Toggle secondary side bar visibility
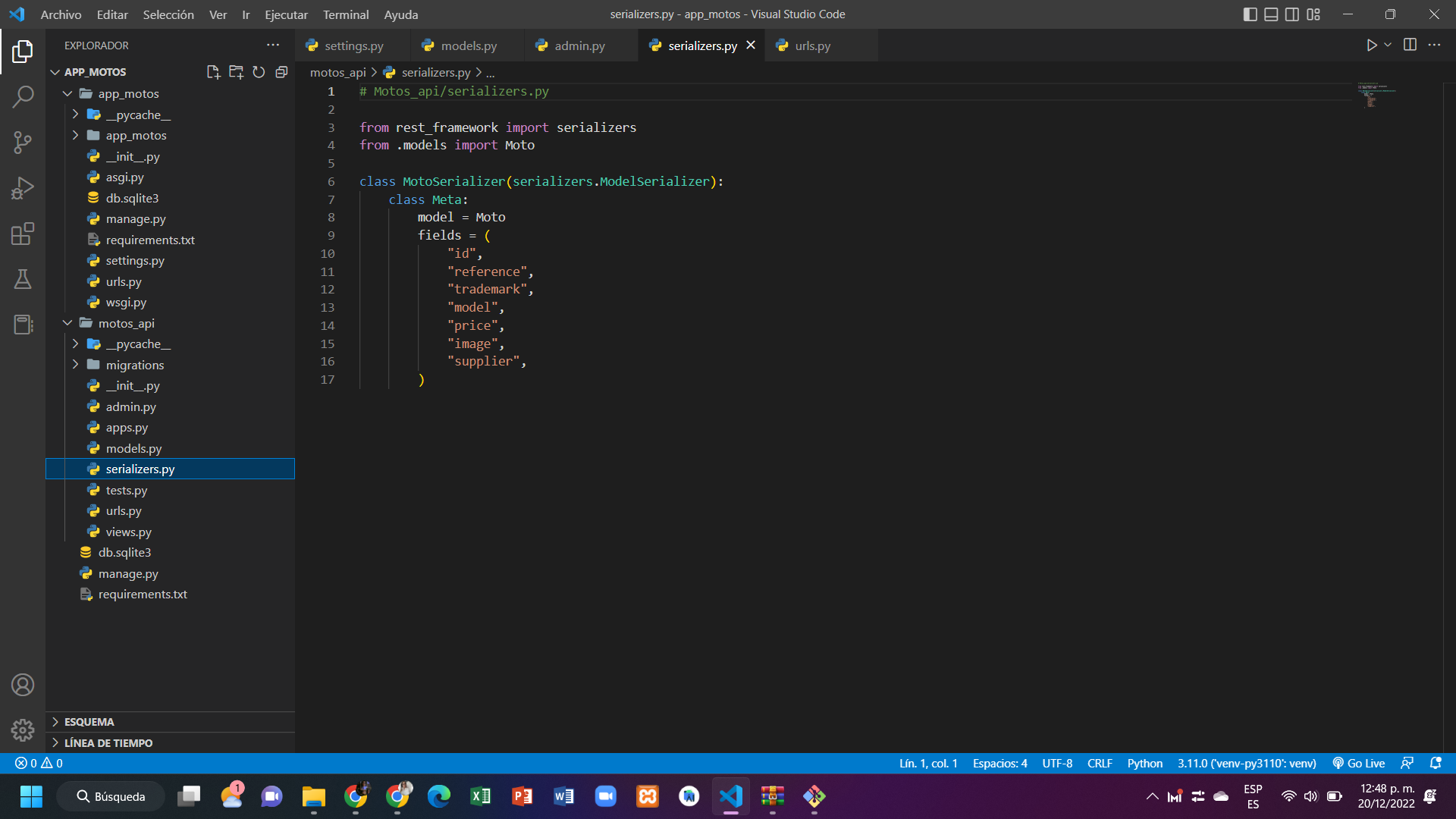 [x=1292, y=14]
